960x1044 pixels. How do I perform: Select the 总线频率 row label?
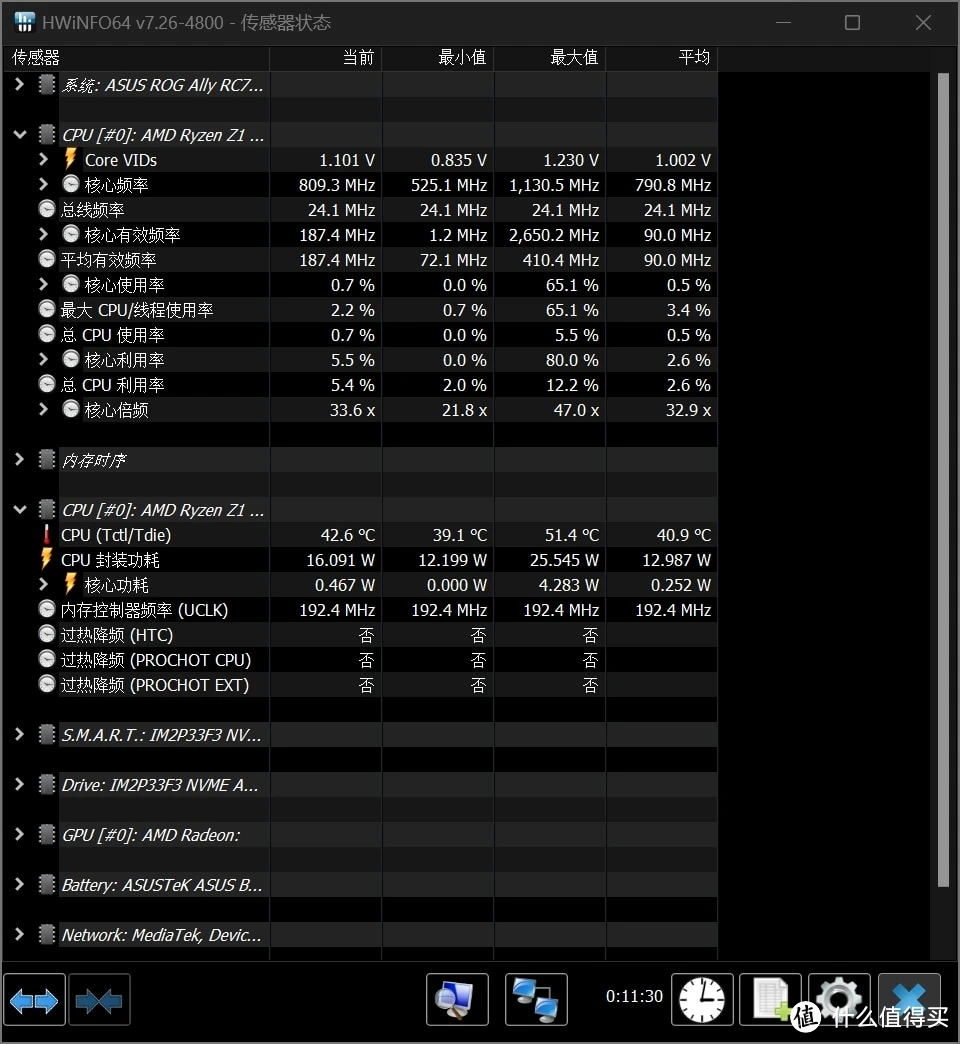93,210
